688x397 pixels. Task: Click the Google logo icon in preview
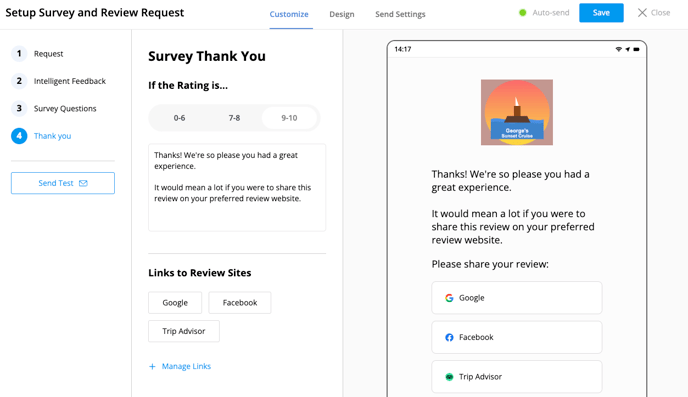(x=449, y=298)
